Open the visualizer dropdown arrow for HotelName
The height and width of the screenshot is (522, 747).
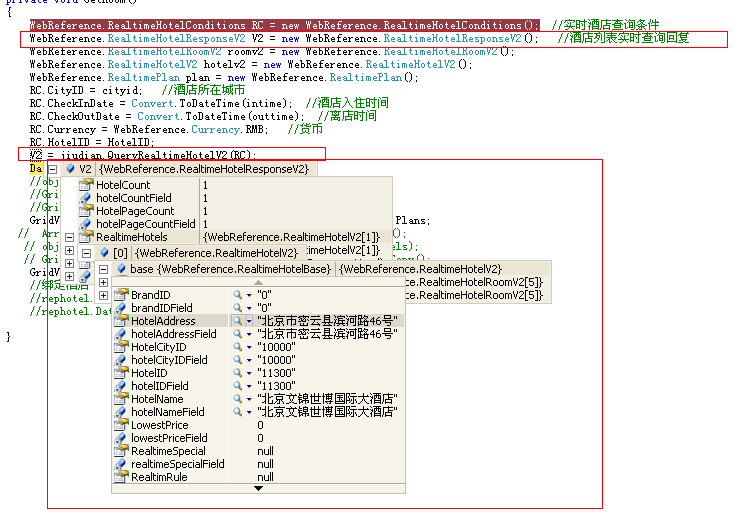click(249, 399)
